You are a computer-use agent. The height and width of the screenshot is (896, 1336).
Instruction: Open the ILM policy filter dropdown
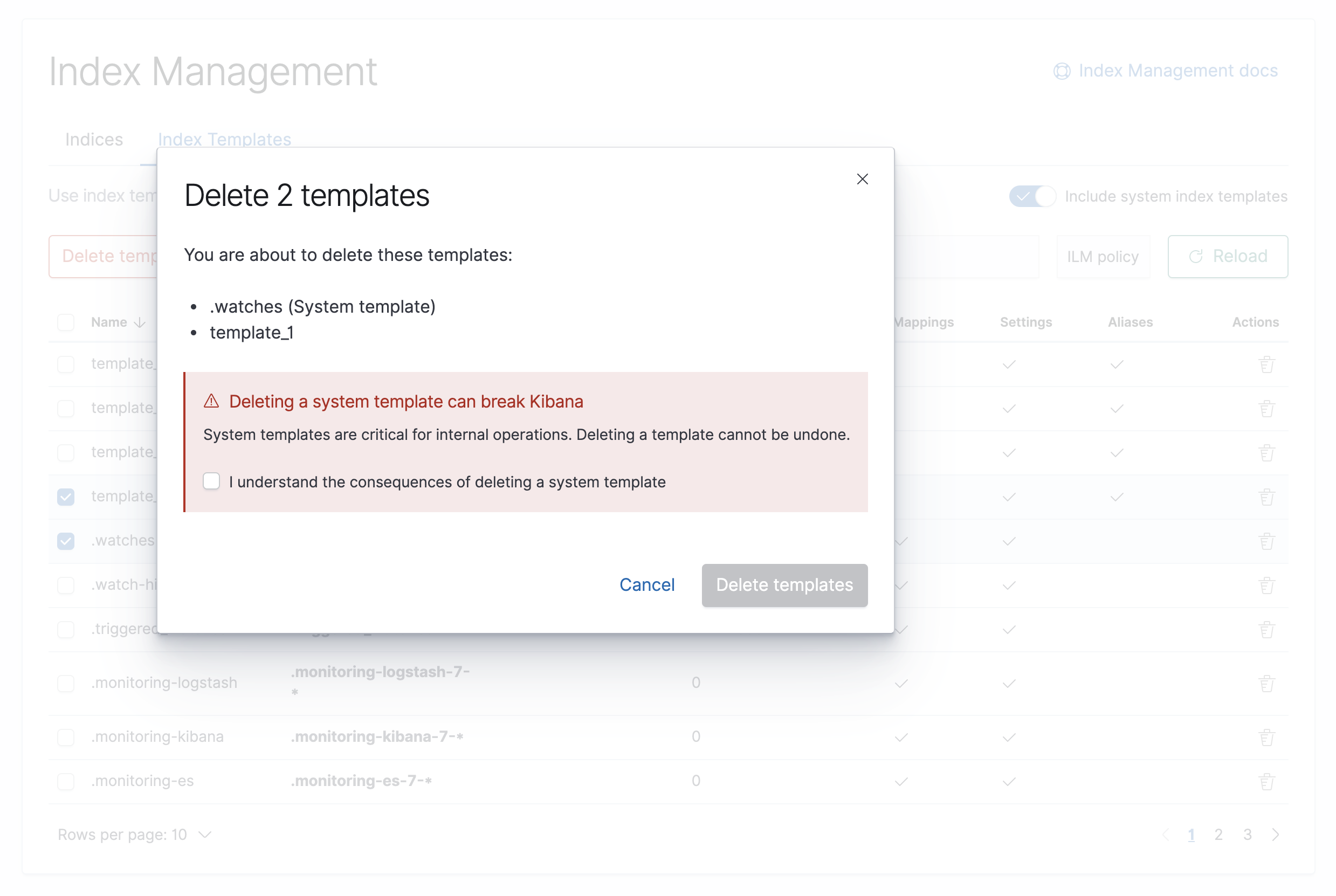pos(1103,257)
